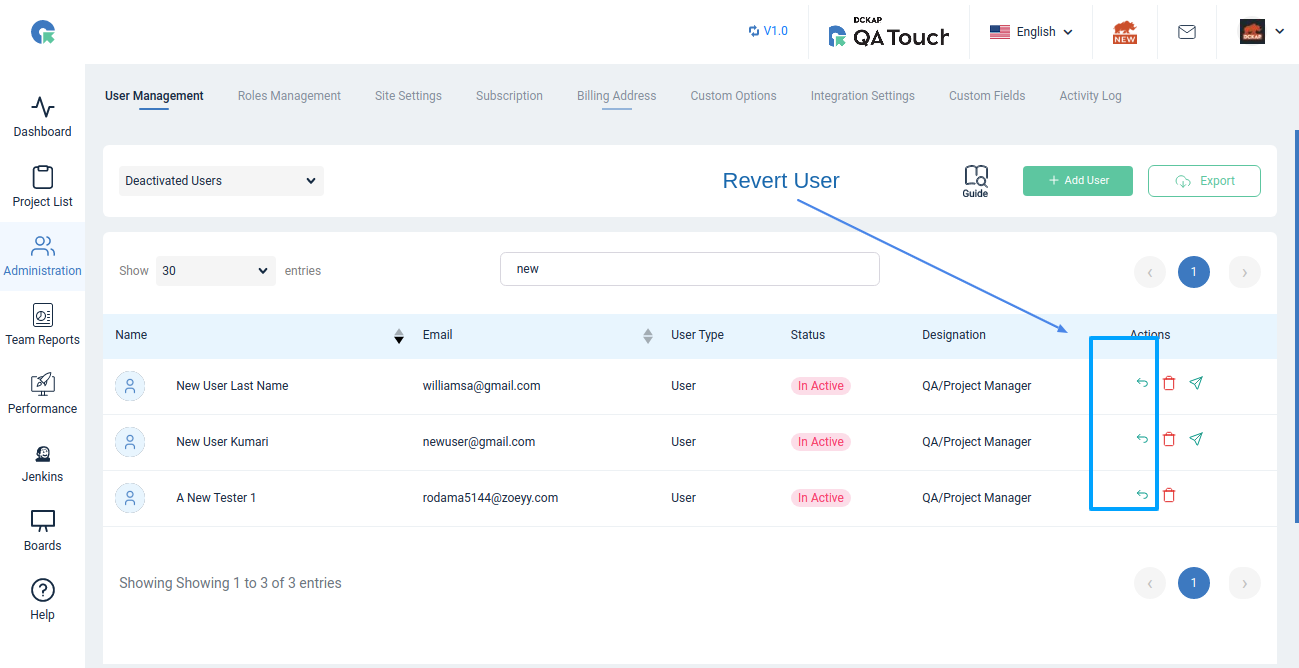1299x668 pixels.
Task: Revert user New User Last Name
Action: coord(1142,383)
